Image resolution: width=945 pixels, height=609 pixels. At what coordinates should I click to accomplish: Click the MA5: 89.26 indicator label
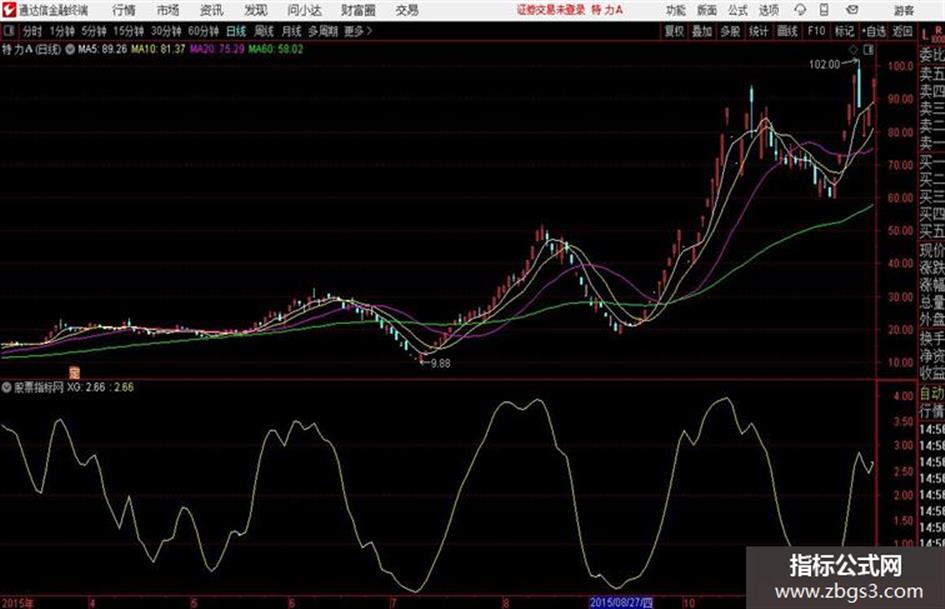pos(103,49)
